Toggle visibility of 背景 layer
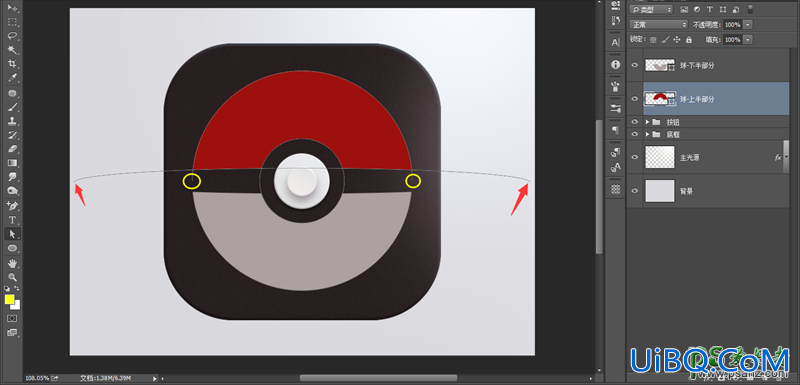Image resolution: width=800 pixels, height=385 pixels. pyautogui.click(x=635, y=191)
